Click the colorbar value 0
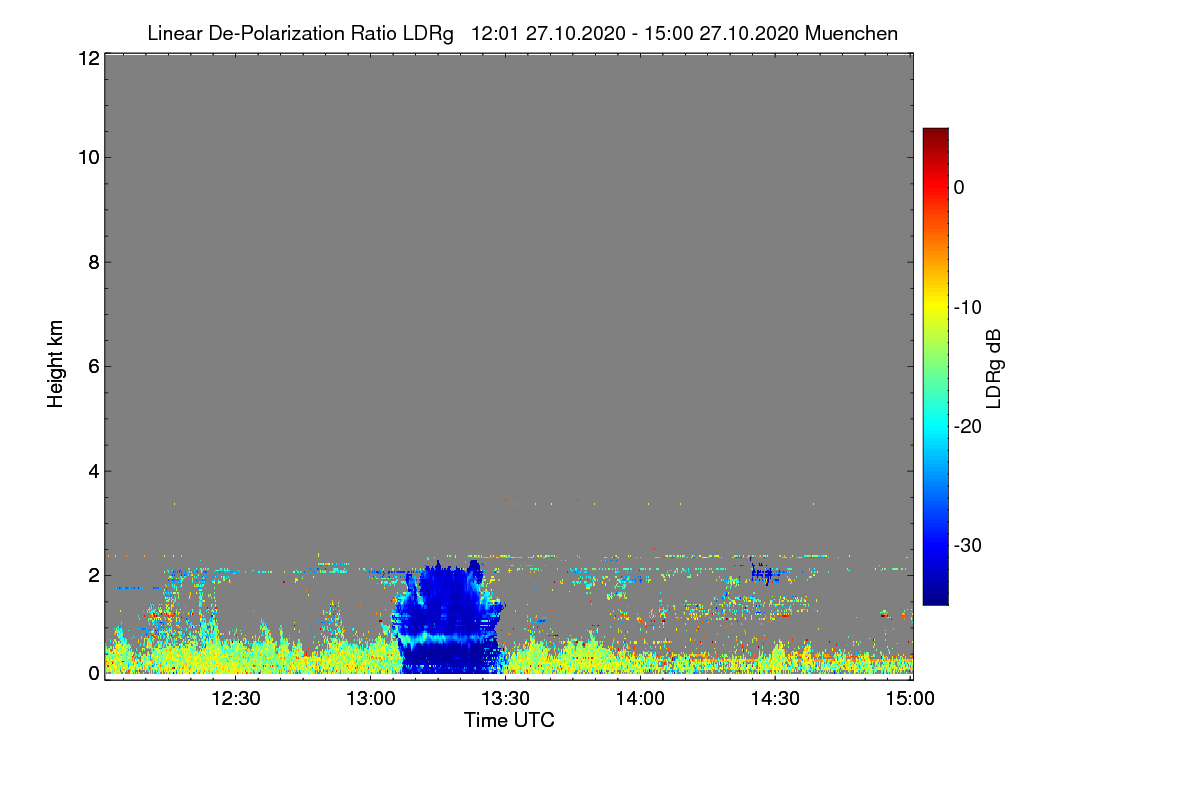1200x800 pixels. pyautogui.click(x=959, y=187)
